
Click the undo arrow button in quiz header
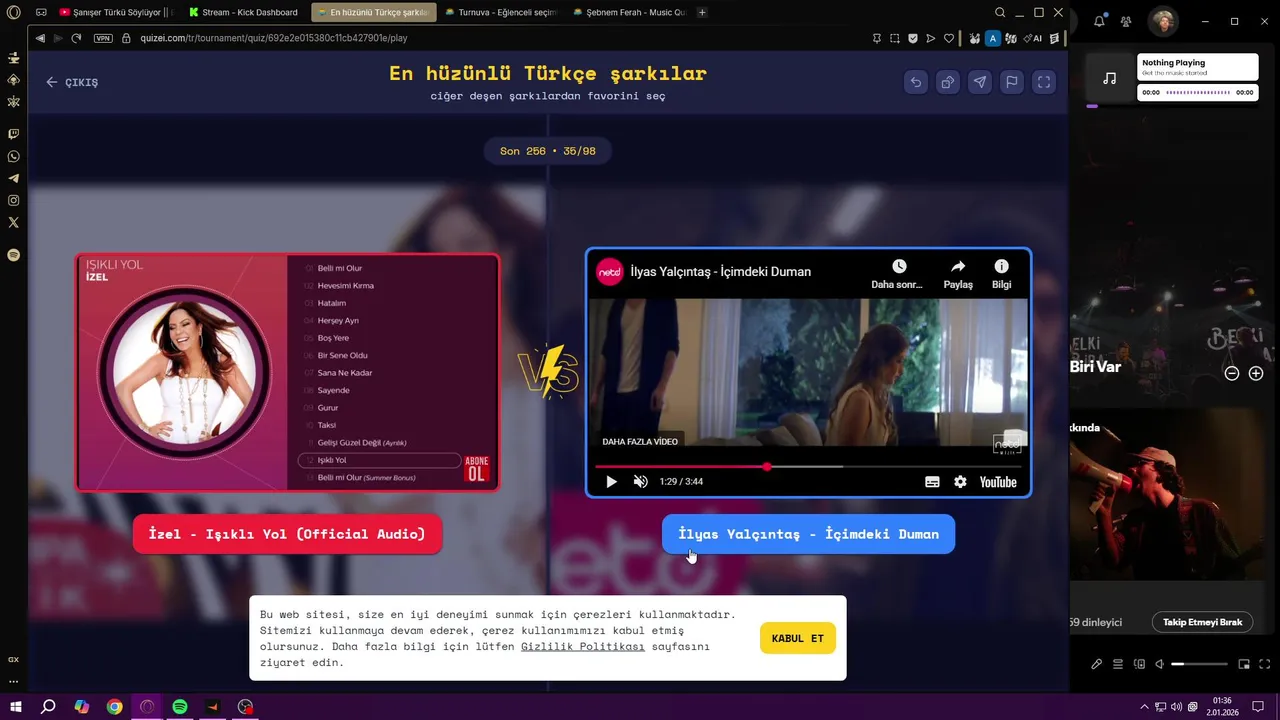915,82
